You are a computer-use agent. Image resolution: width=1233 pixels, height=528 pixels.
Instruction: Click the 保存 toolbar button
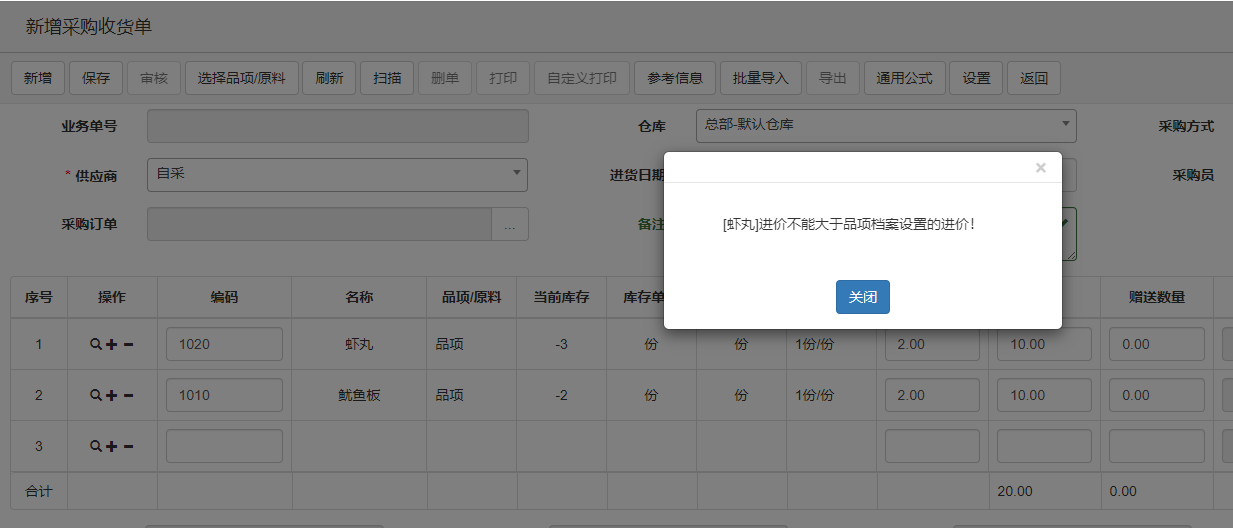pos(96,78)
